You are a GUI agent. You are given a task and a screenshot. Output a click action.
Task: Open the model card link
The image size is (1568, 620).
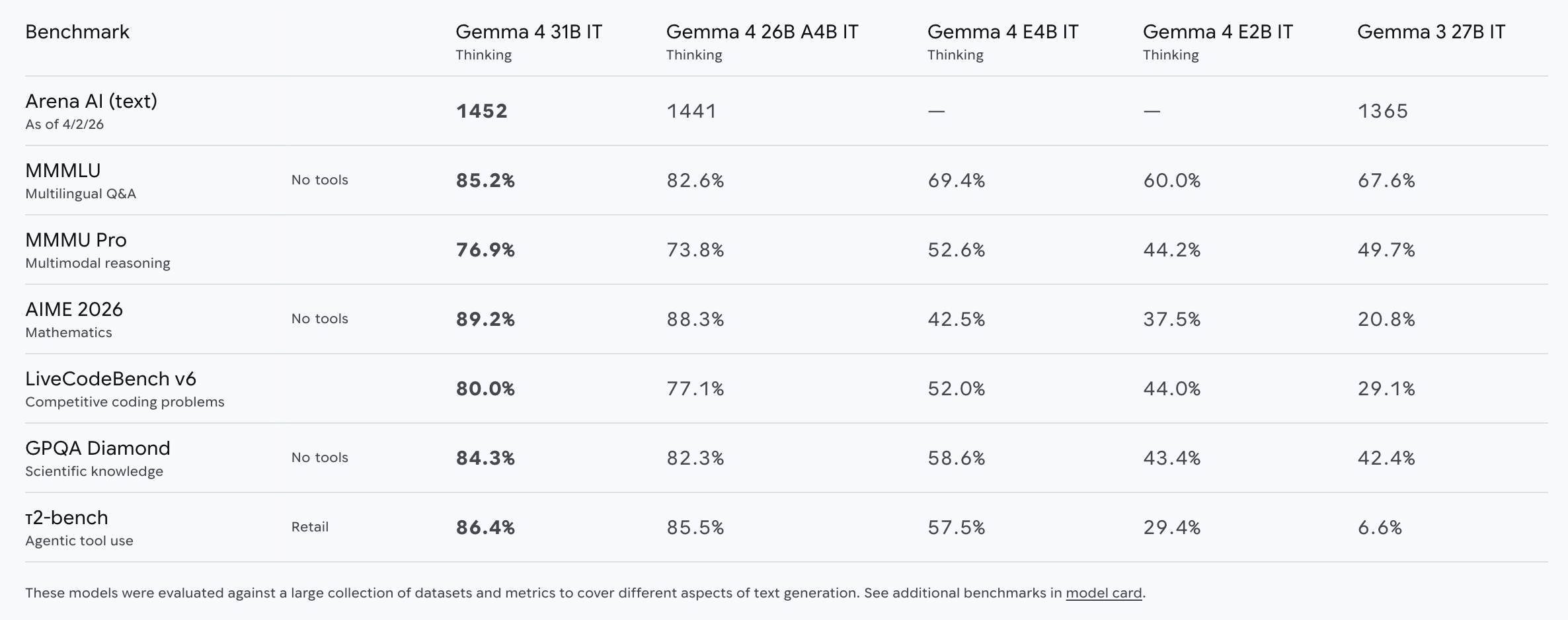(1103, 593)
